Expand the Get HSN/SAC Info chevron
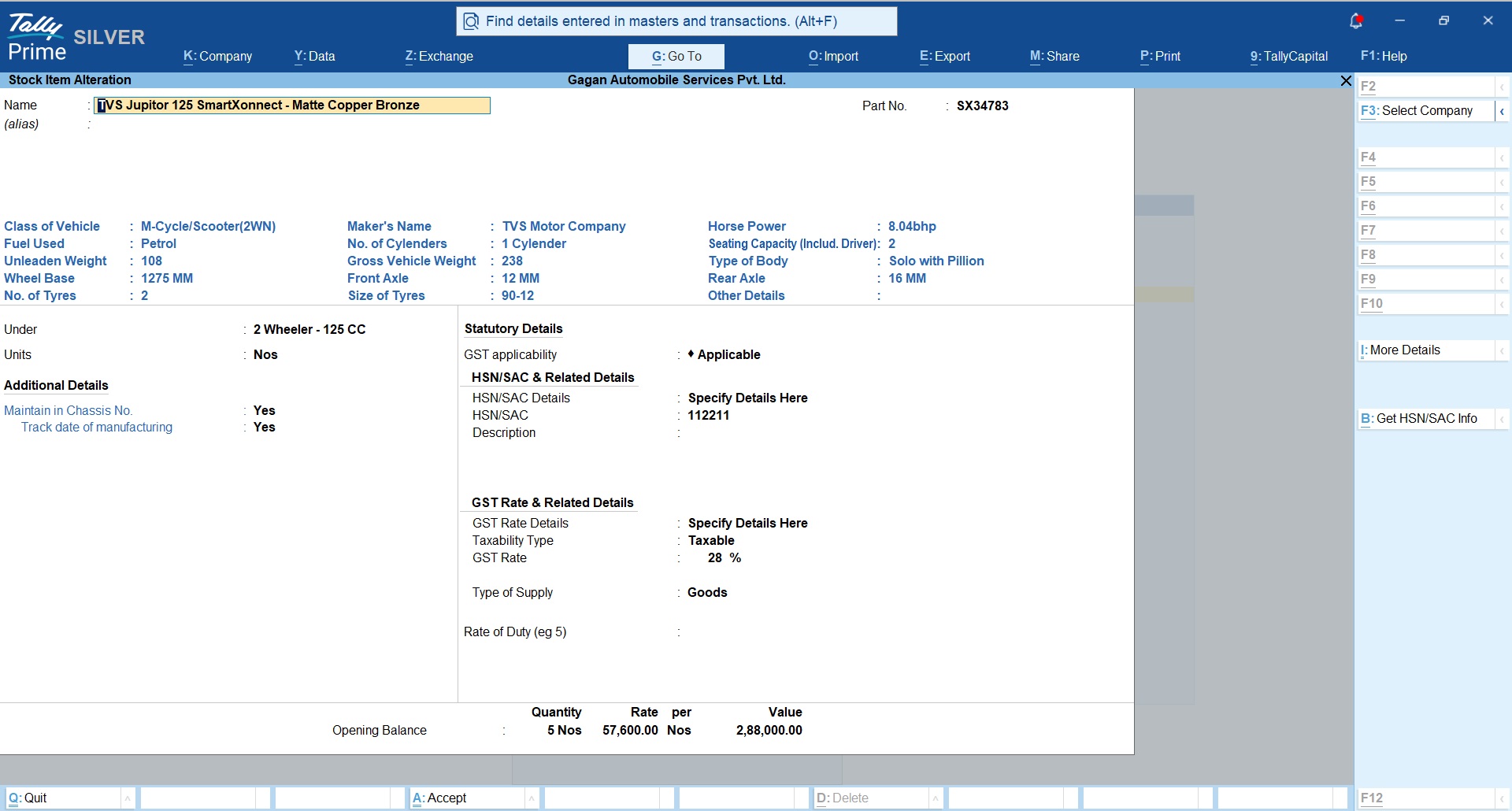Screen dimensions: 1512x811 click(x=1502, y=419)
